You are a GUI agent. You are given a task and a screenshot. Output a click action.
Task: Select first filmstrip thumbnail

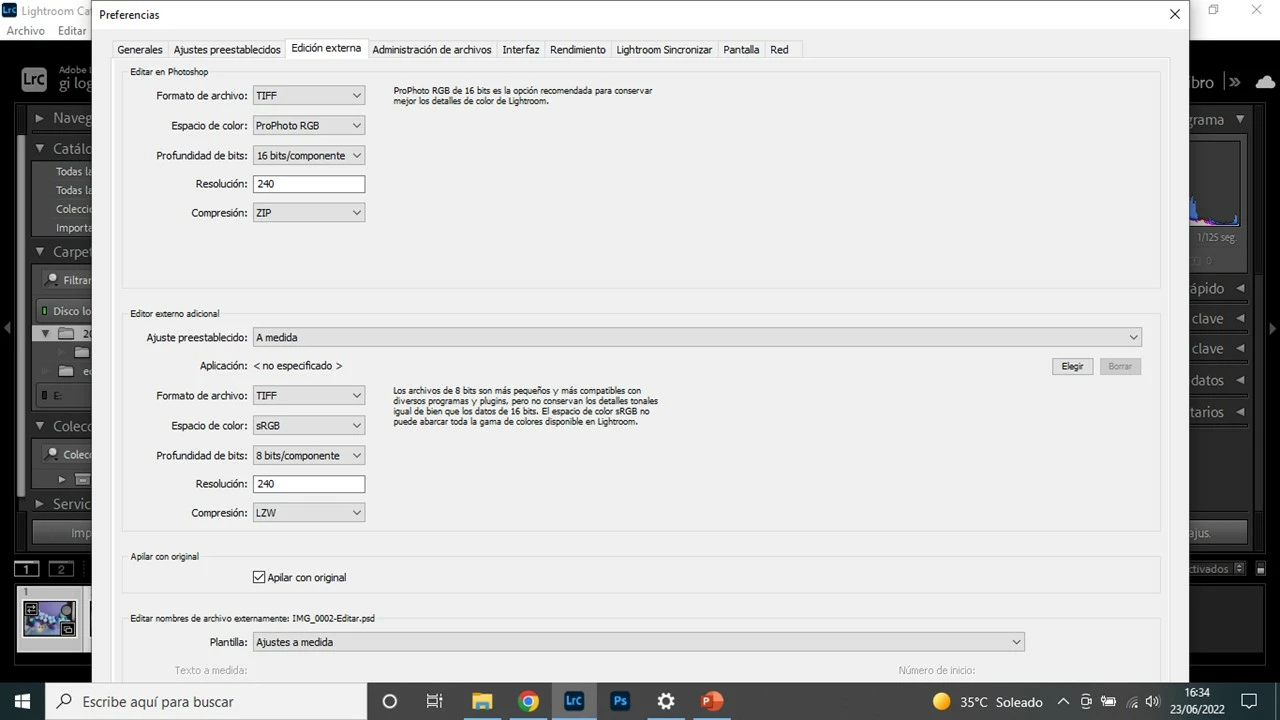click(50, 619)
